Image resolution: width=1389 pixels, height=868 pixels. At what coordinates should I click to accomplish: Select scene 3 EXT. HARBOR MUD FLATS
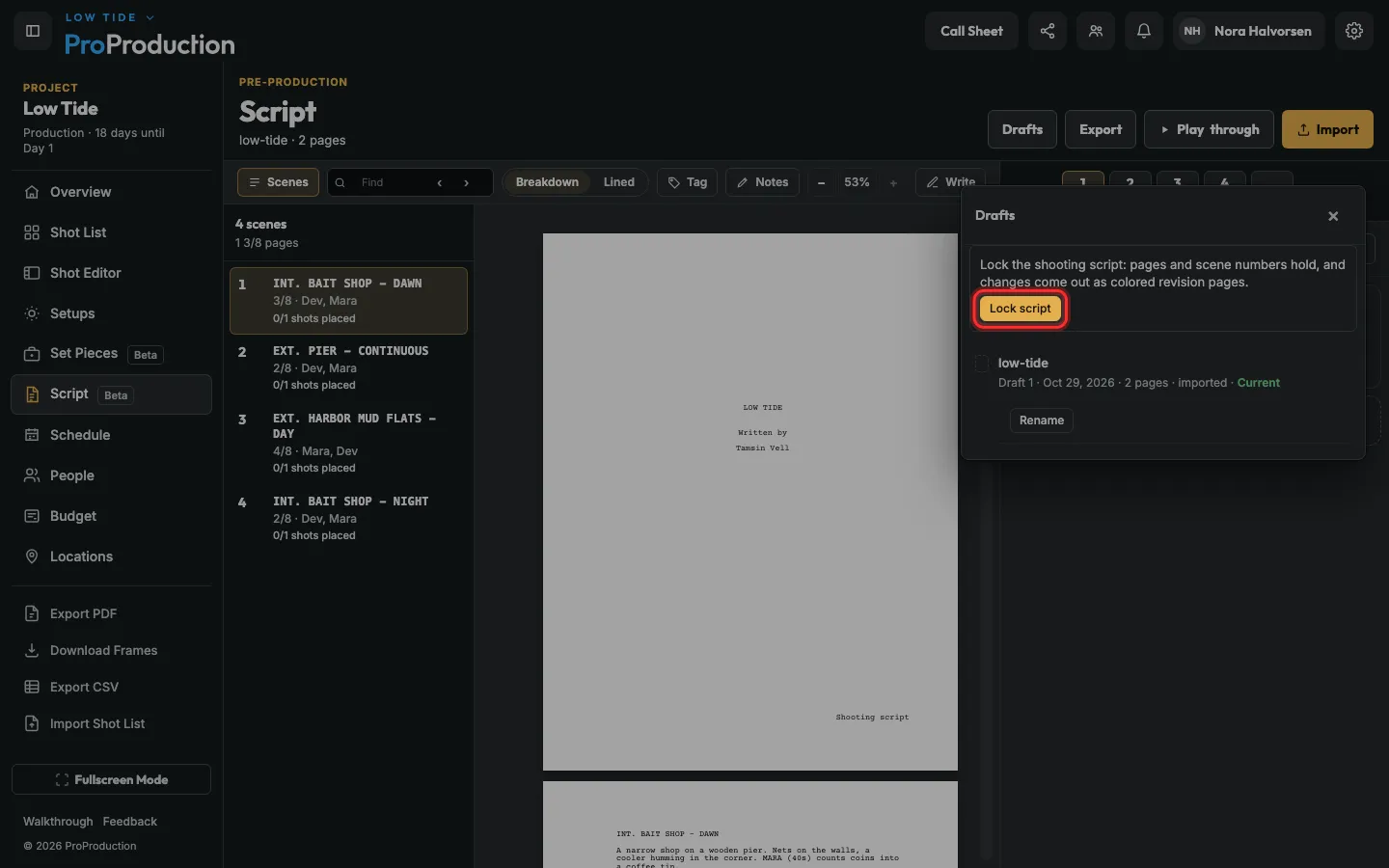click(x=348, y=443)
